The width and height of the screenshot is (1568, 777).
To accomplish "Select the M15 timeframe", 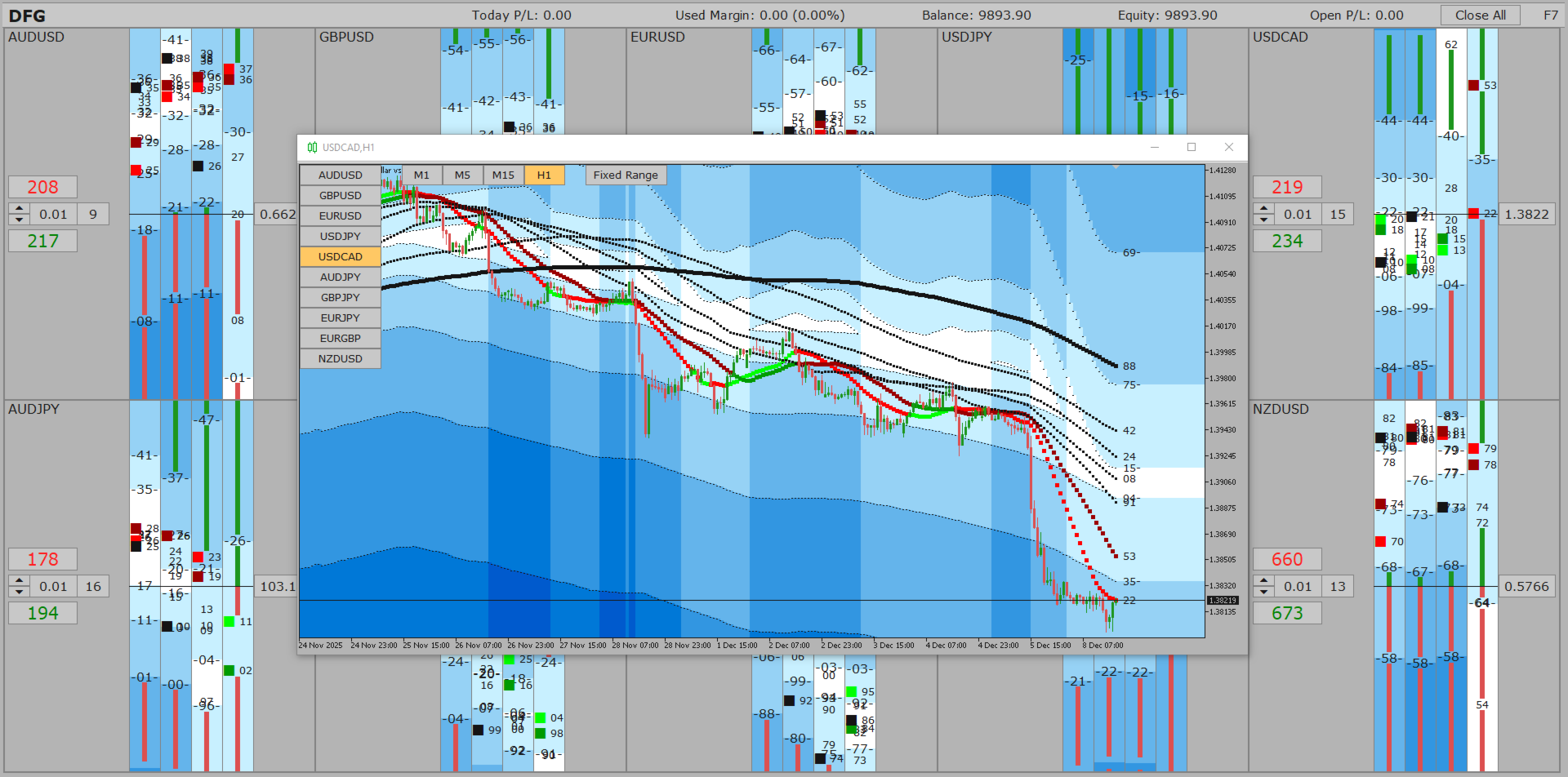I will [x=503, y=175].
